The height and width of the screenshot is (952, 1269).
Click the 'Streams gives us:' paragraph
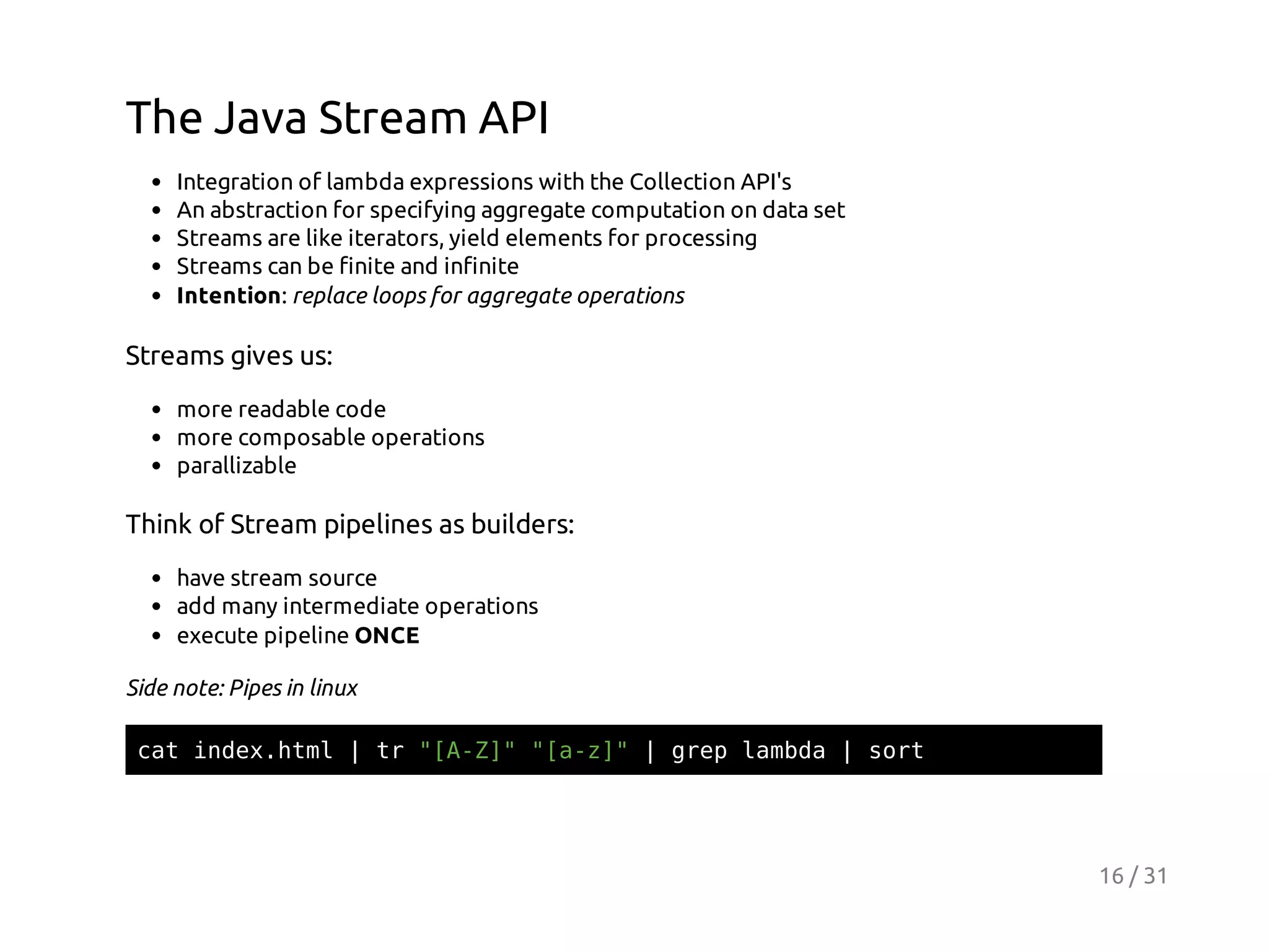[229, 356]
